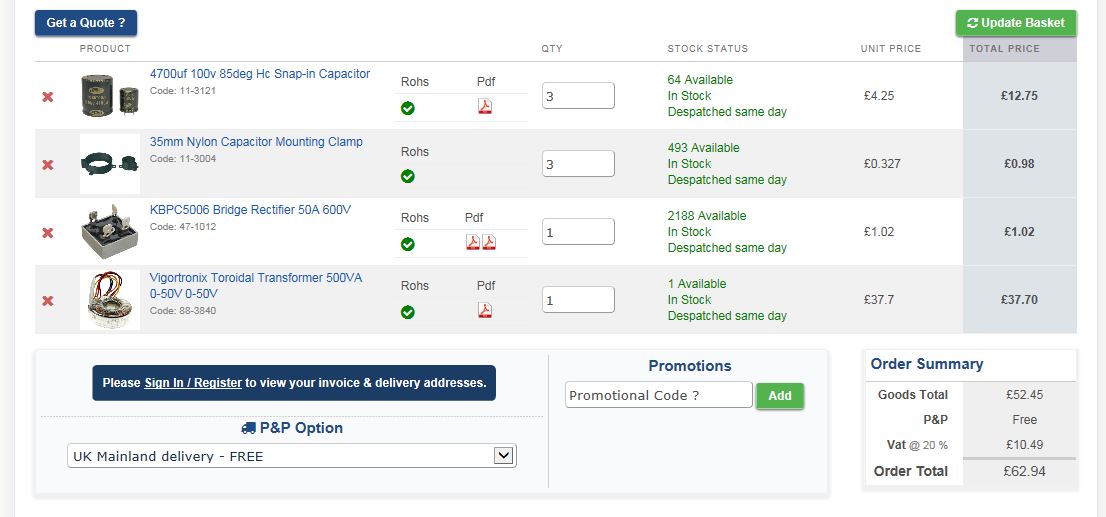The height and width of the screenshot is (517, 1106).
Task: Open second PDF of KBPC5006 rectifier
Action: coord(489,242)
